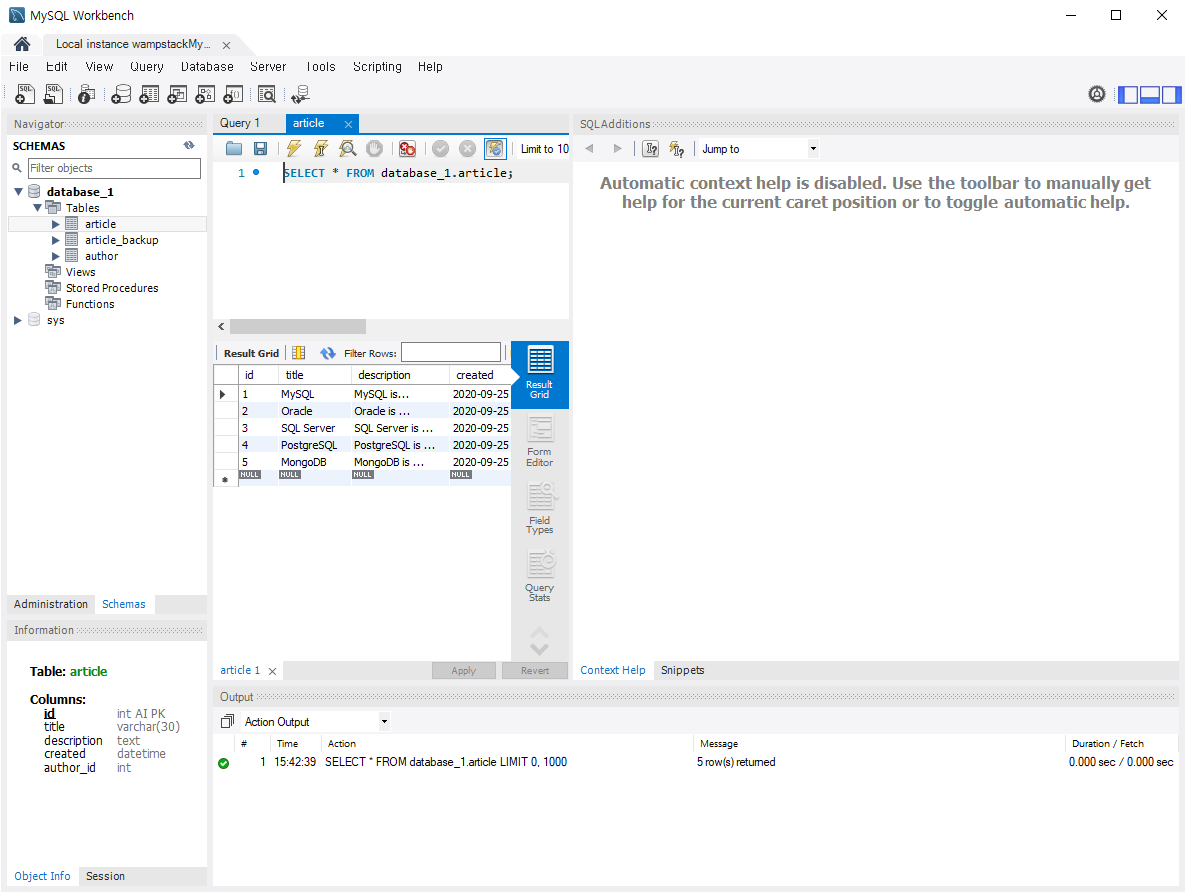
Task: Open SQL script file icon
Action: 53,94
